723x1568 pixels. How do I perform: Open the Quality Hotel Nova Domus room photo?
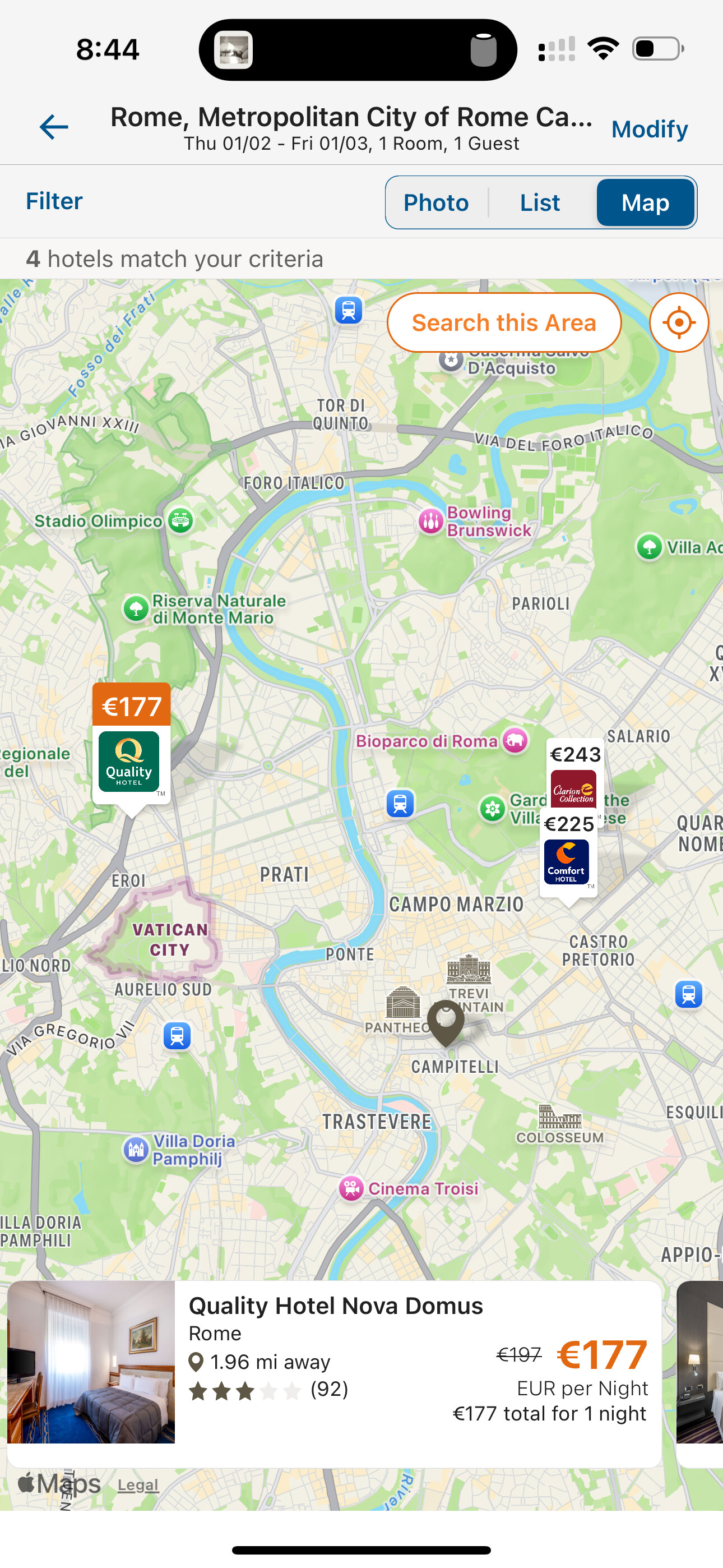click(x=91, y=1362)
